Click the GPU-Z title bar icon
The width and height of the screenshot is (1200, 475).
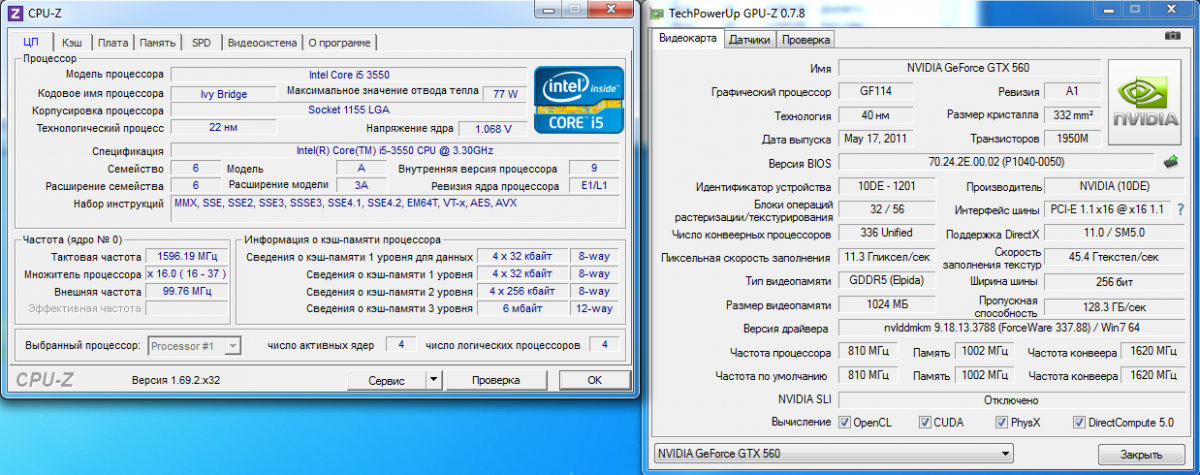click(x=656, y=14)
